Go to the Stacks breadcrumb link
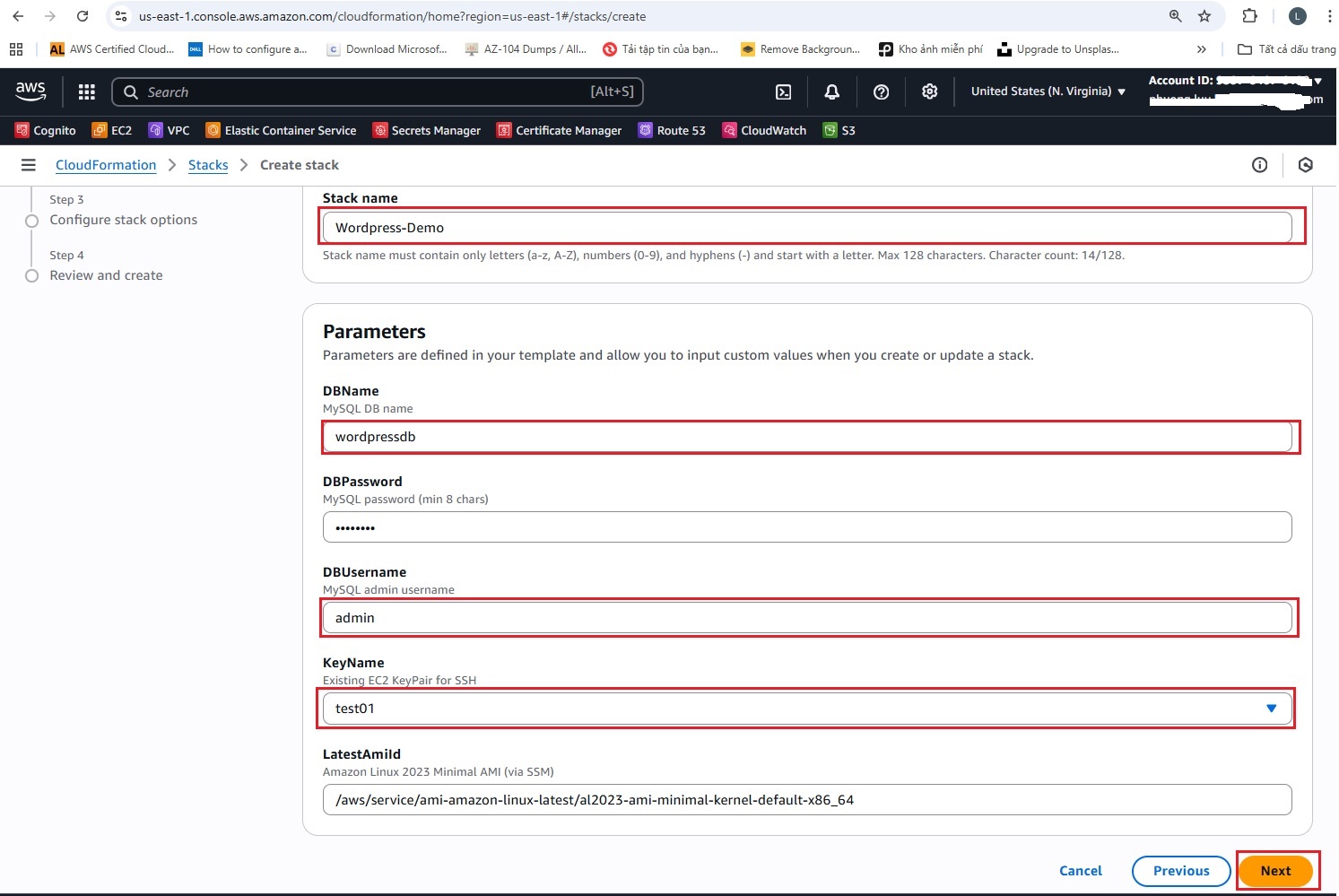 [x=208, y=165]
